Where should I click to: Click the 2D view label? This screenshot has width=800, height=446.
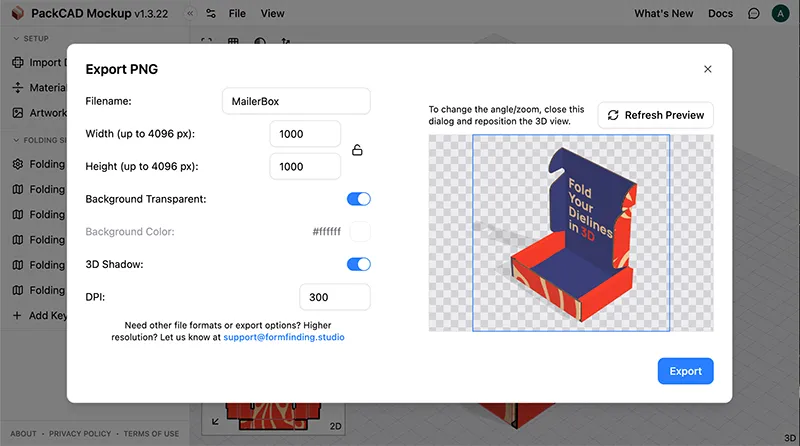point(335,426)
